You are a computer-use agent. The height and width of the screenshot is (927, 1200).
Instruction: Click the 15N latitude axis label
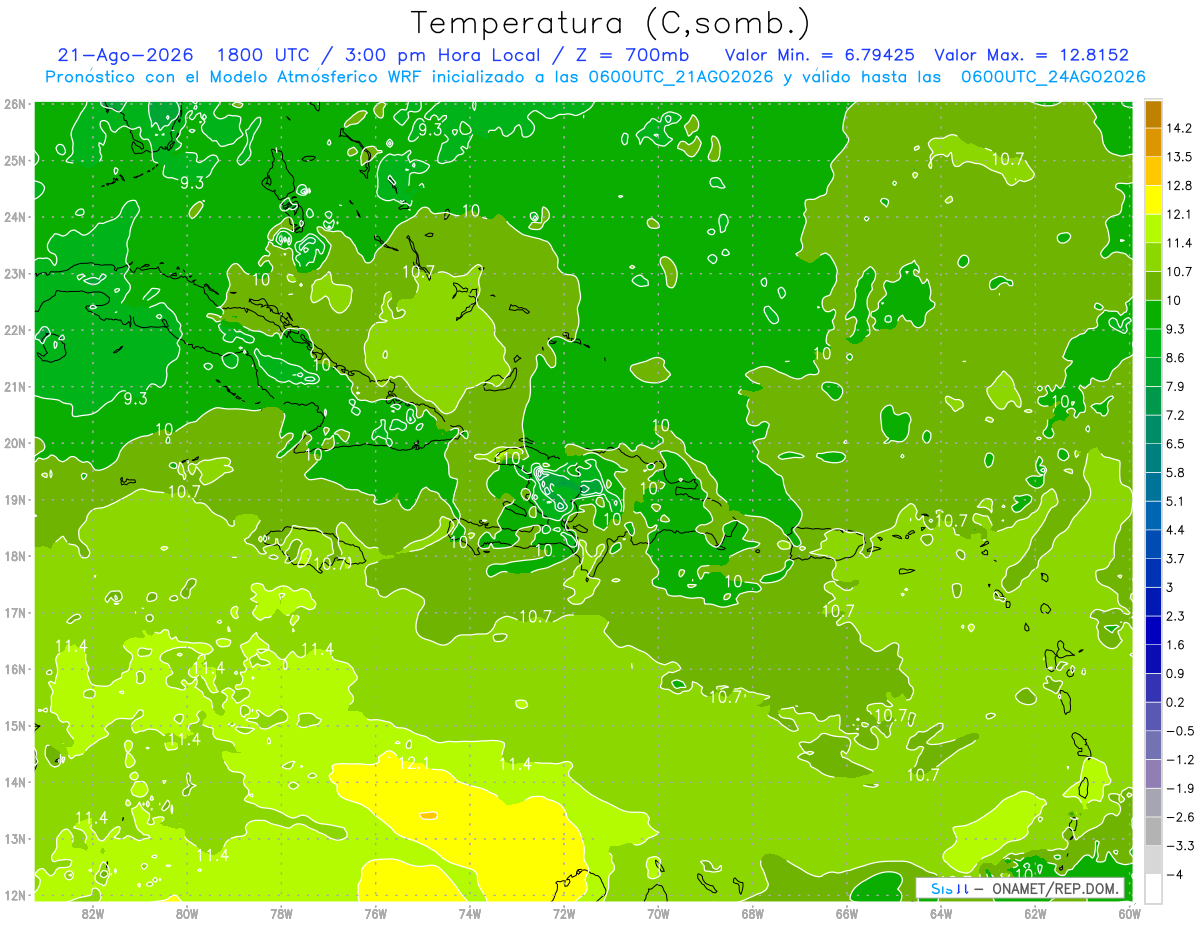pyautogui.click(x=15, y=726)
